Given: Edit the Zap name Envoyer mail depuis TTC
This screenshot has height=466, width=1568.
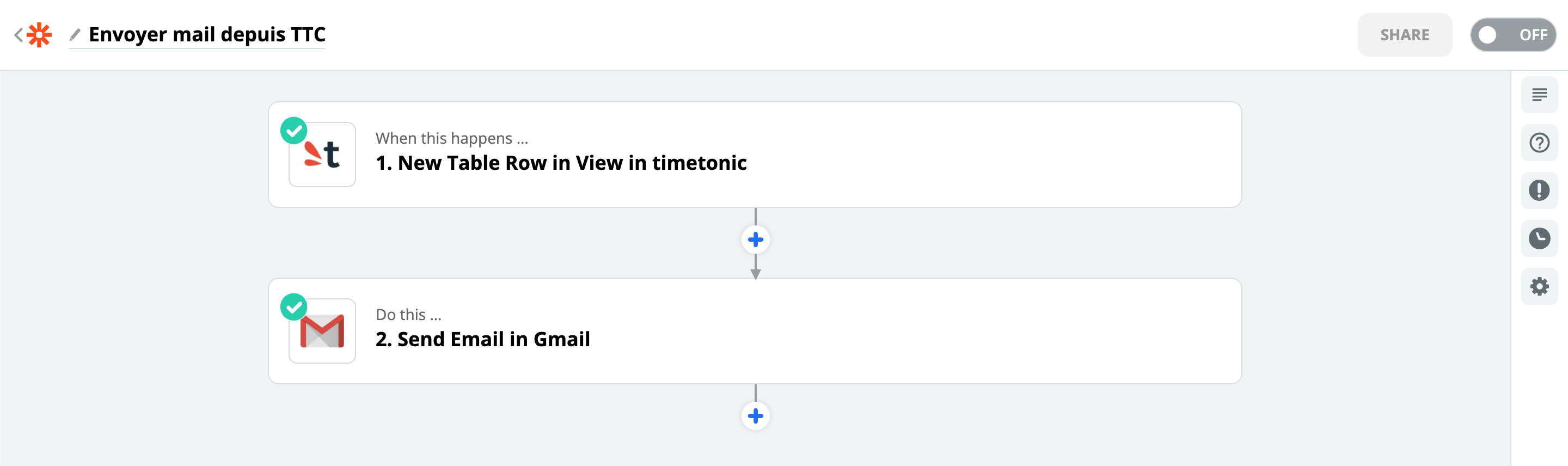Looking at the screenshot, I should (x=207, y=35).
